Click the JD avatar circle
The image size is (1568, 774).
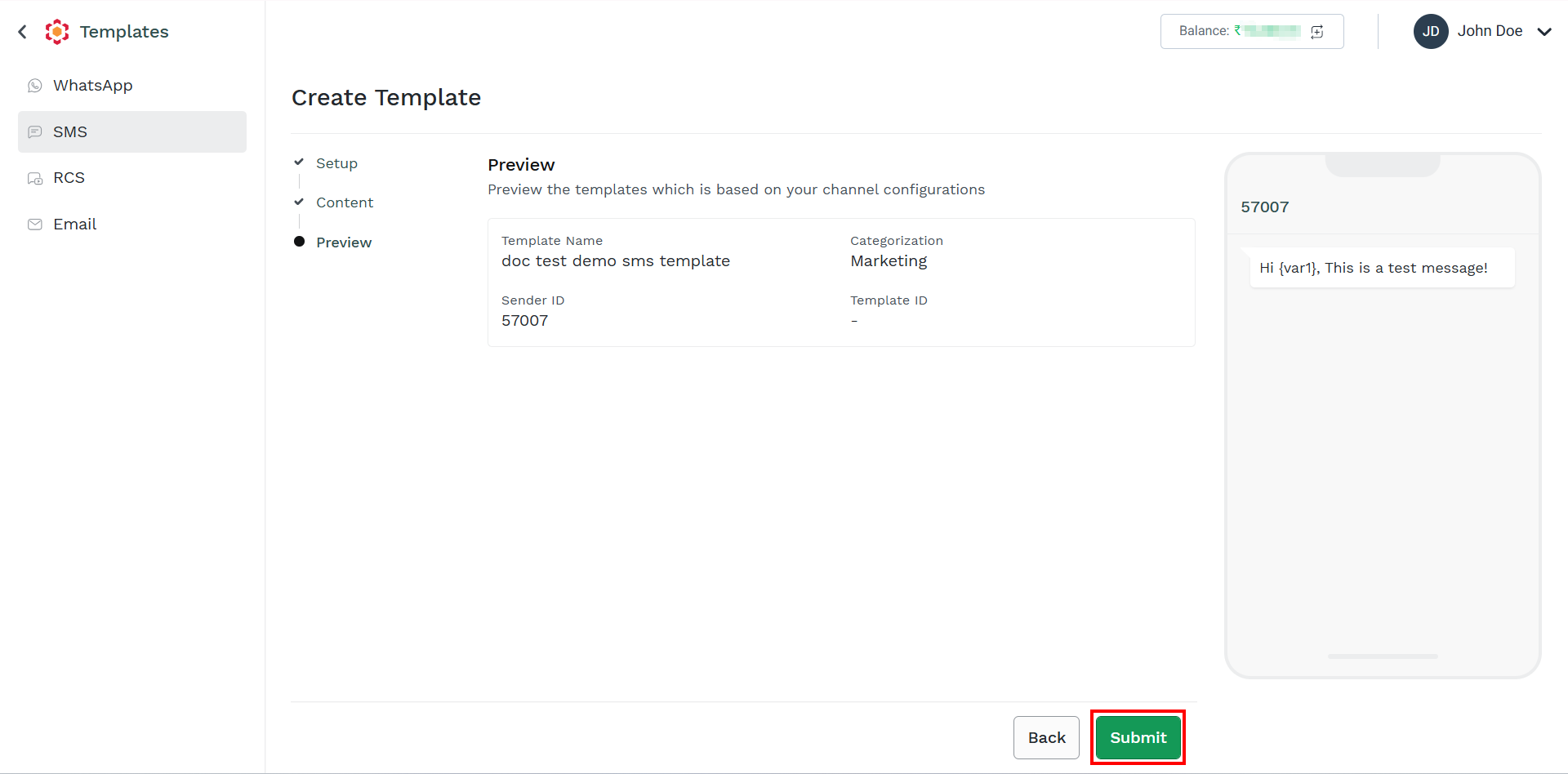tap(1431, 31)
